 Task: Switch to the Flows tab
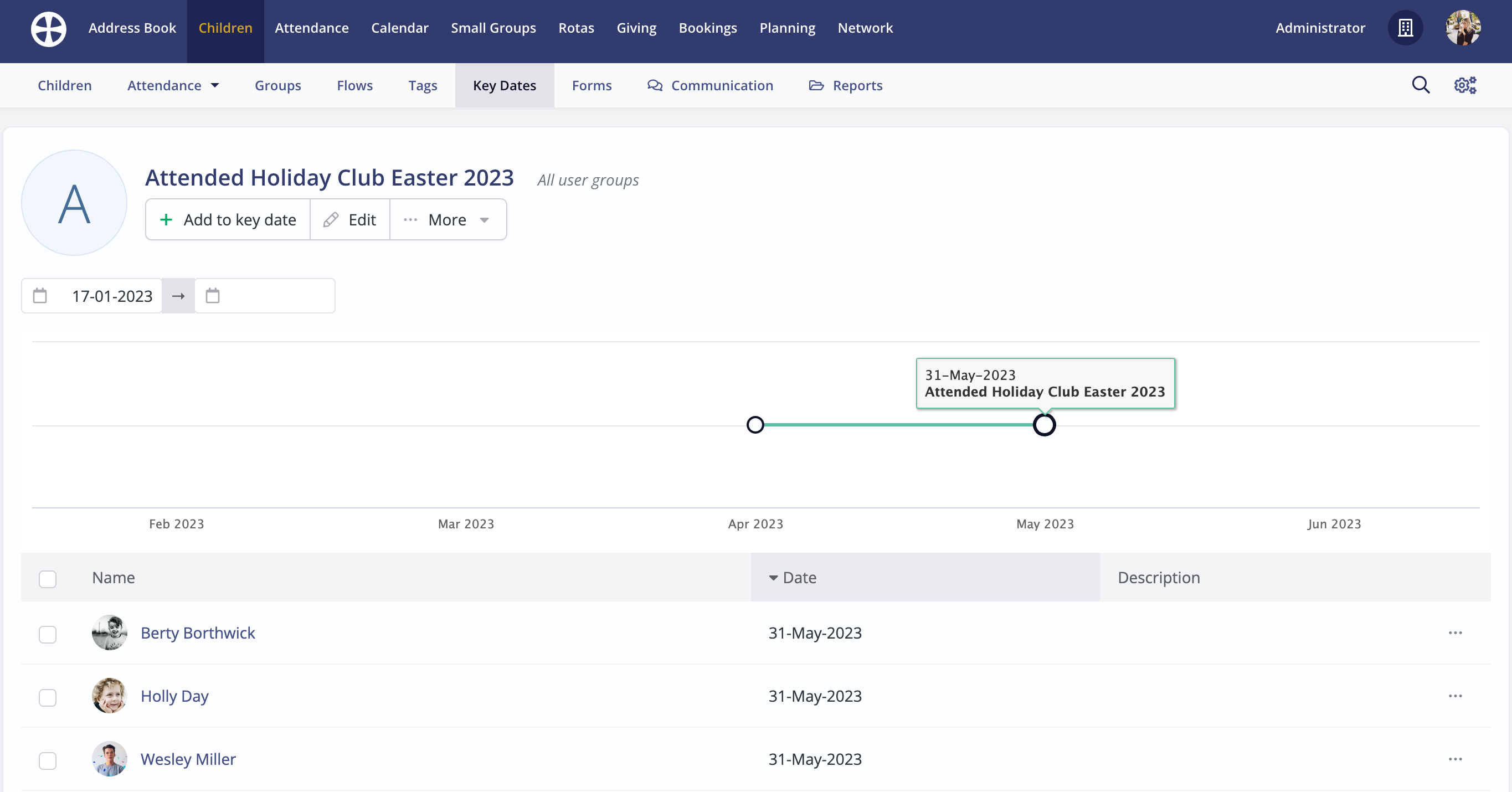(x=354, y=86)
